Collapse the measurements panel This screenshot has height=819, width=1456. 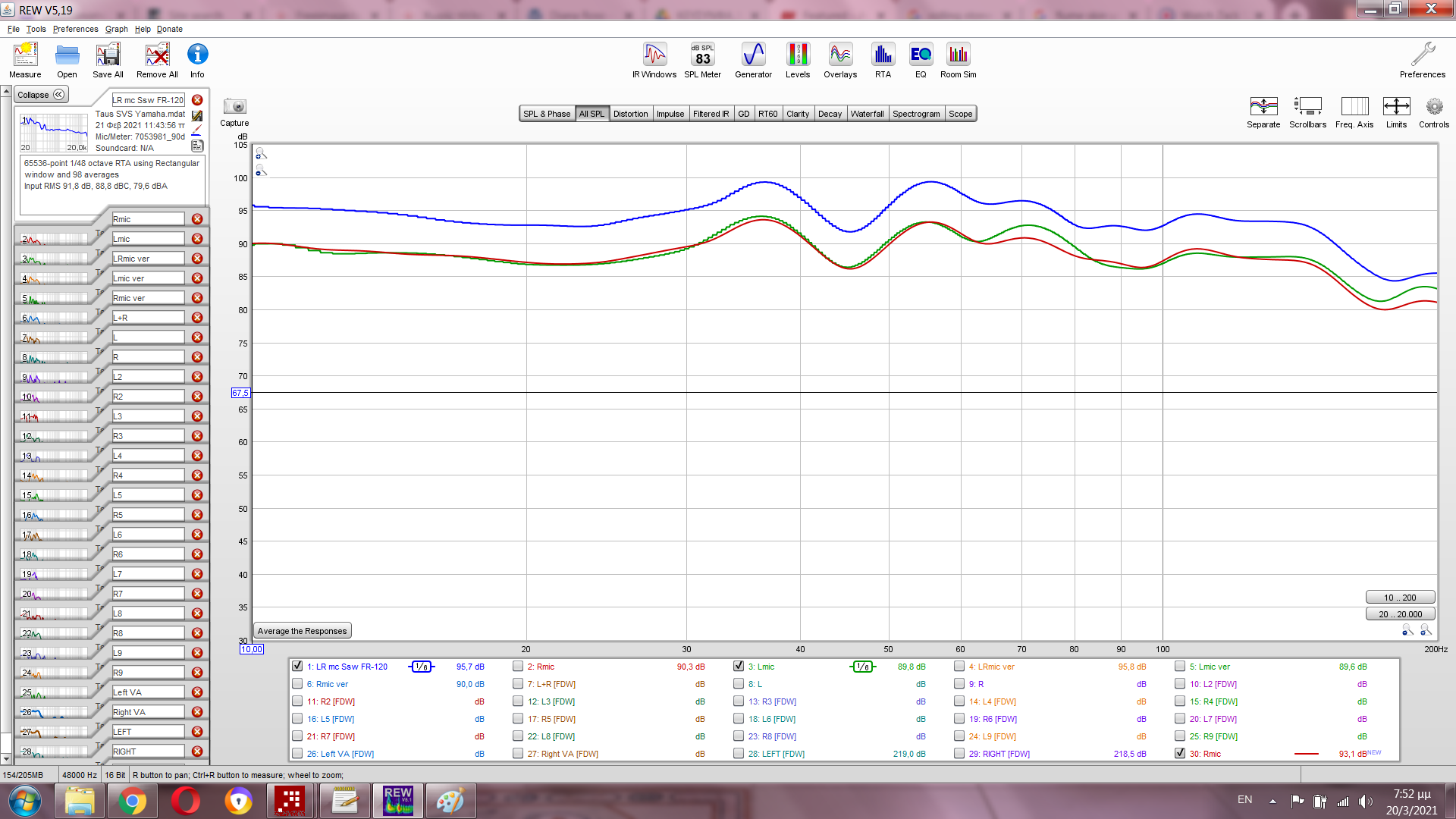tap(42, 95)
